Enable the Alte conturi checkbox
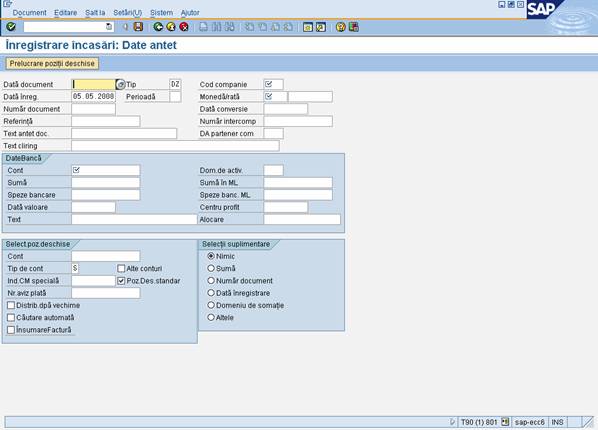This screenshot has width=598, height=430. [121, 269]
